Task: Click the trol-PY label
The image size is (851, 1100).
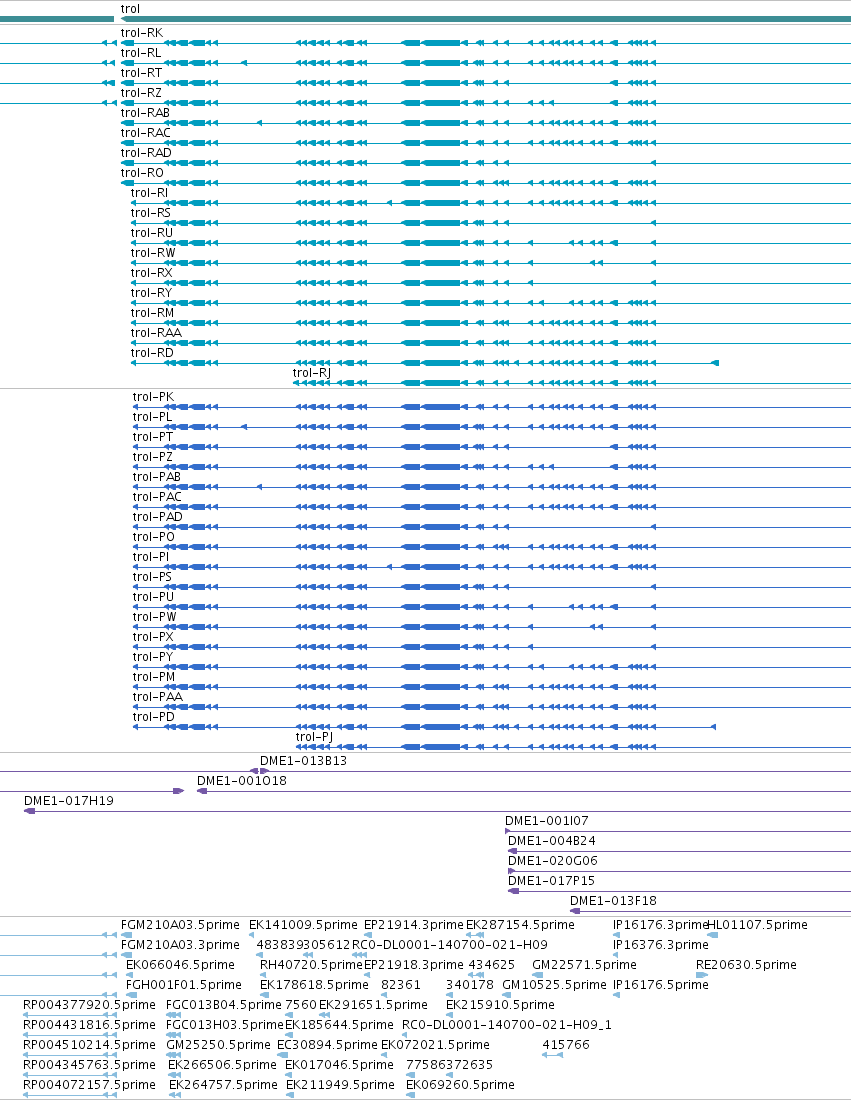Action: [x=153, y=657]
